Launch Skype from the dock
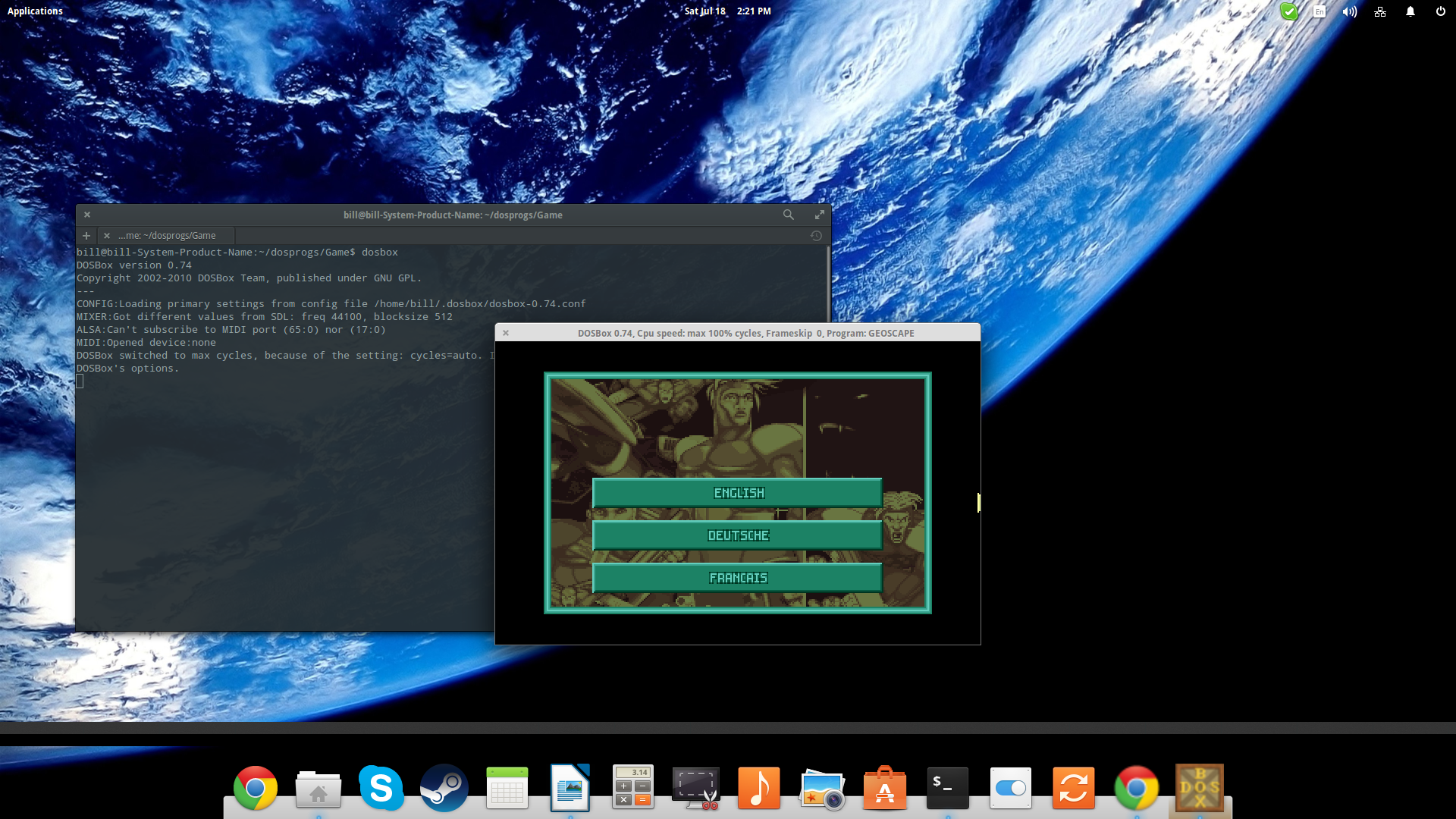Viewport: 1456px width, 819px height. (x=381, y=789)
